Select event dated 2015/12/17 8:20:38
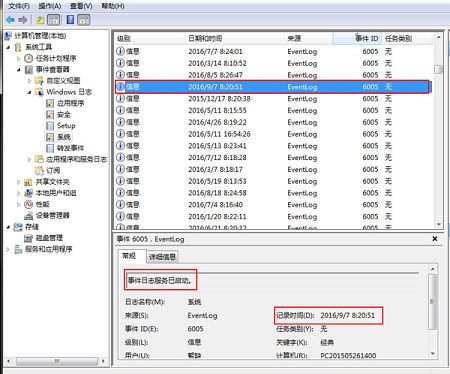The height and width of the screenshot is (374, 450). 274,99
